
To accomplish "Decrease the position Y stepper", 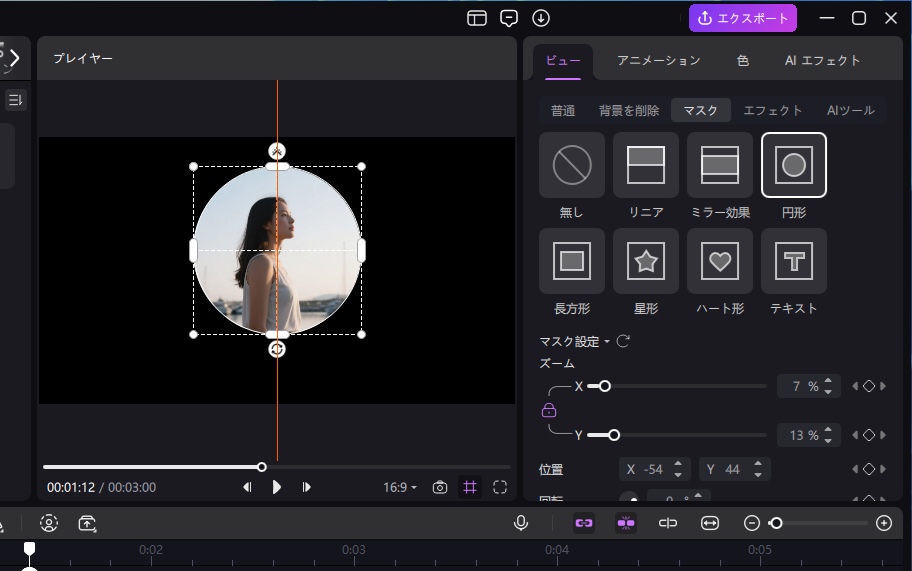I will click(758, 474).
